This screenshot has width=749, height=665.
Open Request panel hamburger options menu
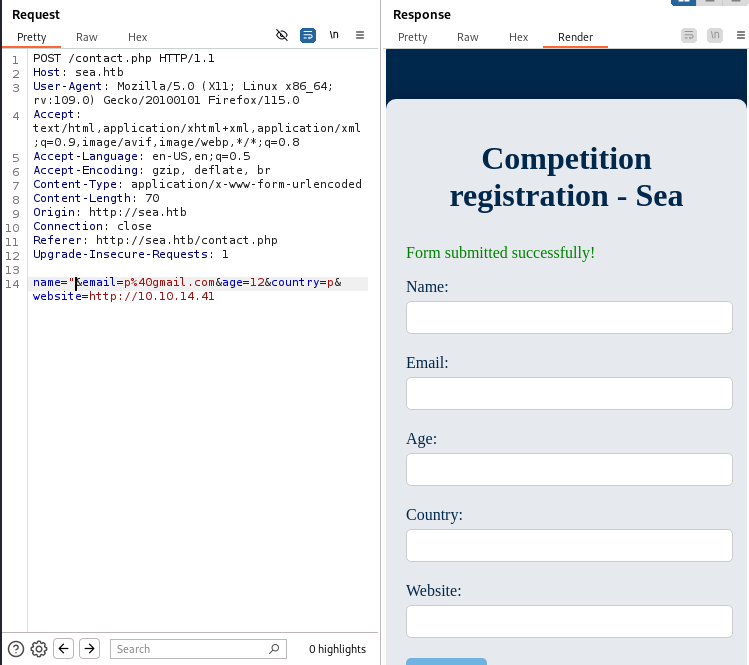point(360,35)
